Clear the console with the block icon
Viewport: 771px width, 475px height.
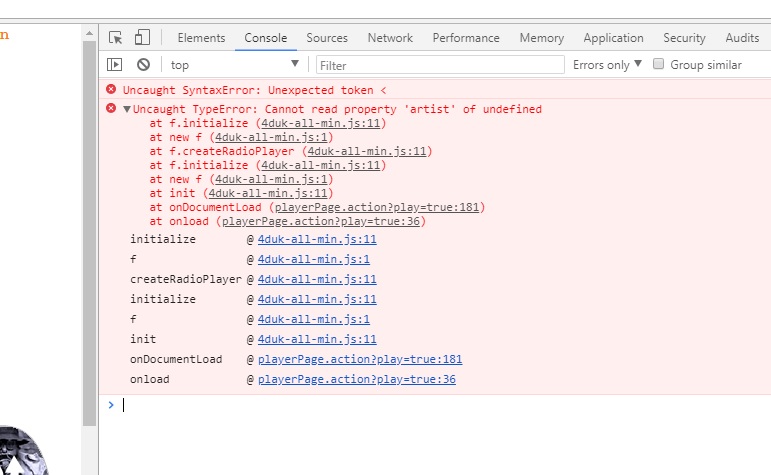point(143,65)
